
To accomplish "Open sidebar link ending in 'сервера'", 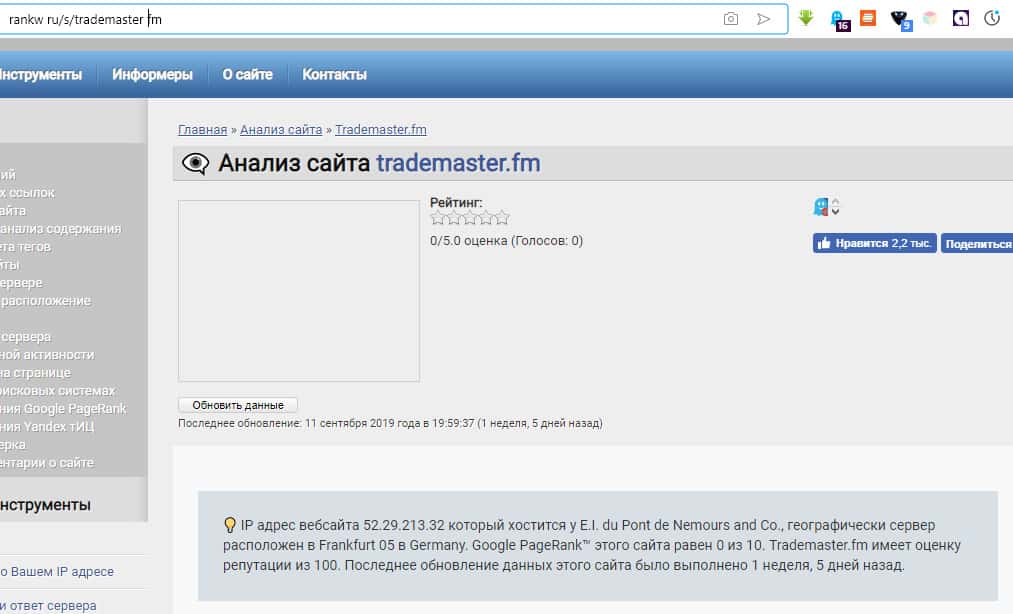I will point(26,337).
